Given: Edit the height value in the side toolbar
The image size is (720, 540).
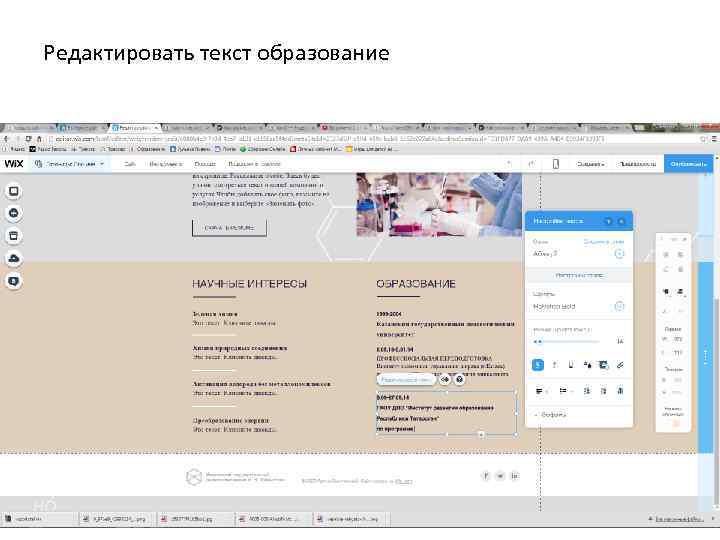Looking at the screenshot, I should (x=678, y=353).
